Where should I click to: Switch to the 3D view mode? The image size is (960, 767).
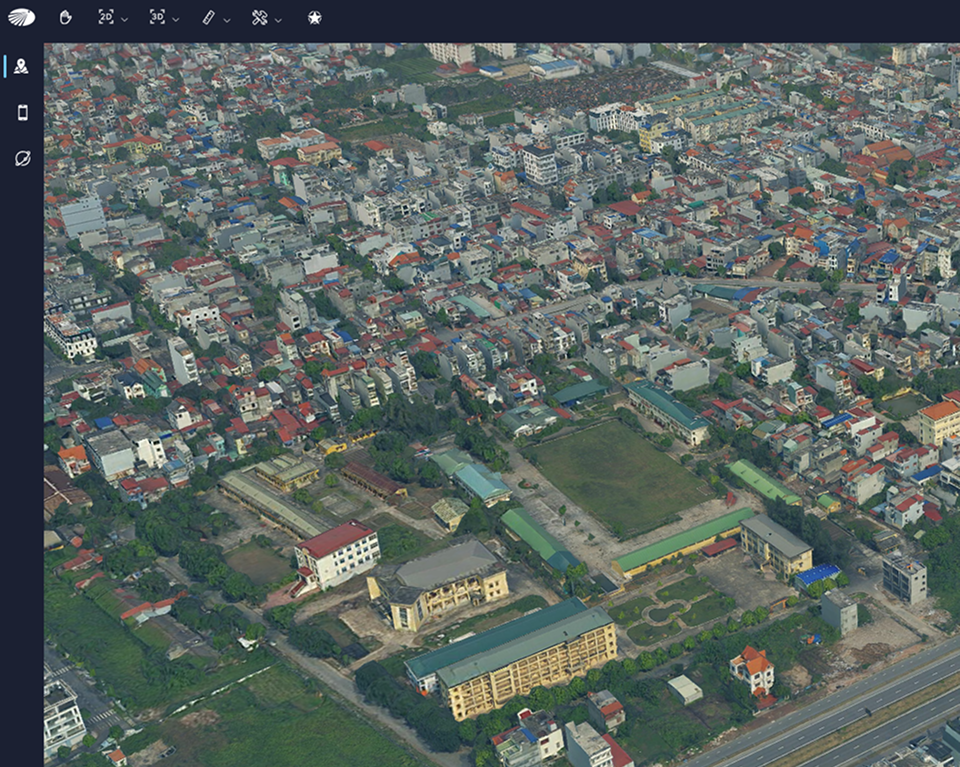[x=157, y=17]
